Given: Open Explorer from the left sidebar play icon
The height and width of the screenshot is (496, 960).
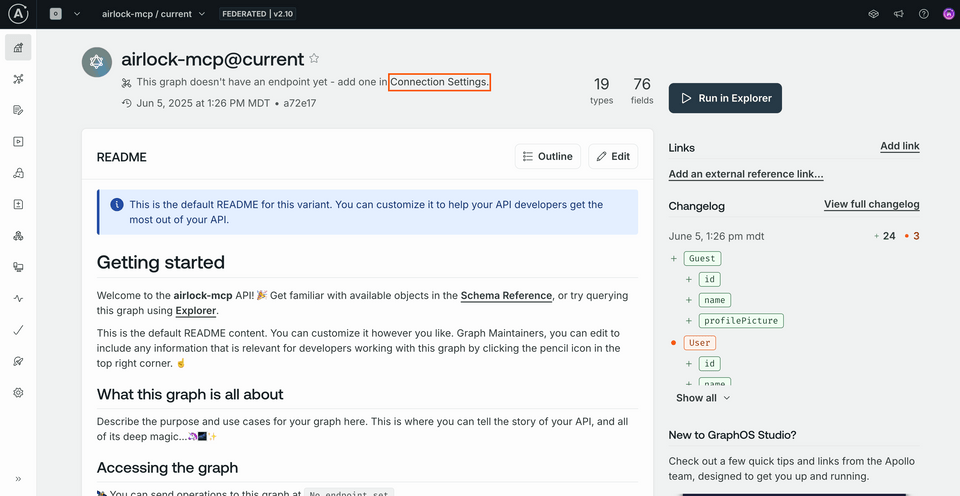Looking at the screenshot, I should click(18, 141).
